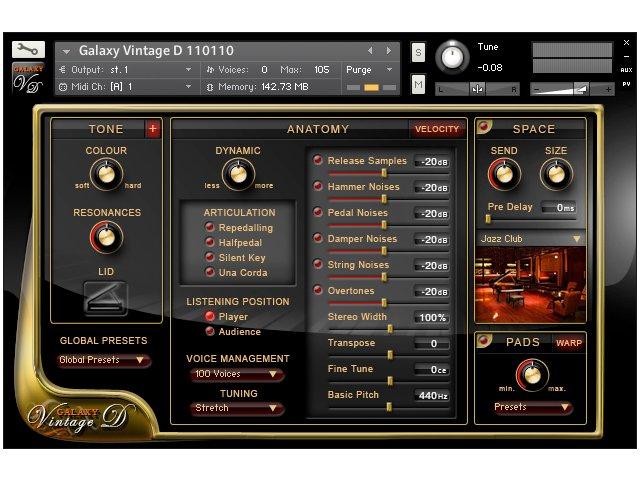Viewport: 640px width, 480px height.
Task: Go to next instrument with right arrow
Action: (389, 51)
